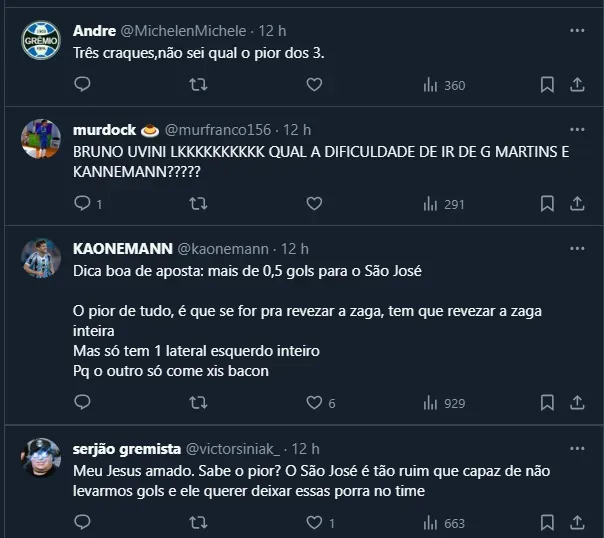The width and height of the screenshot is (604, 538).
Task: Open murdock's profile avatar
Action: click(41, 139)
